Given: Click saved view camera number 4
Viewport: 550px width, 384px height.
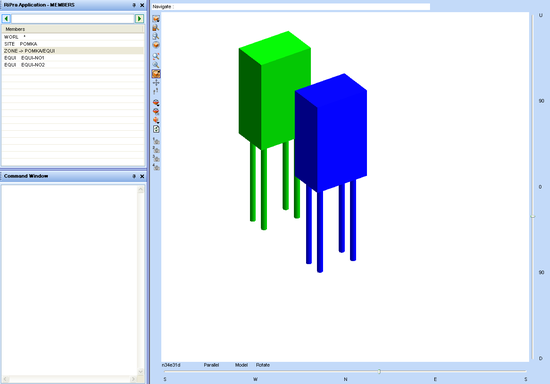Looking at the screenshot, I should pyautogui.click(x=156, y=167).
